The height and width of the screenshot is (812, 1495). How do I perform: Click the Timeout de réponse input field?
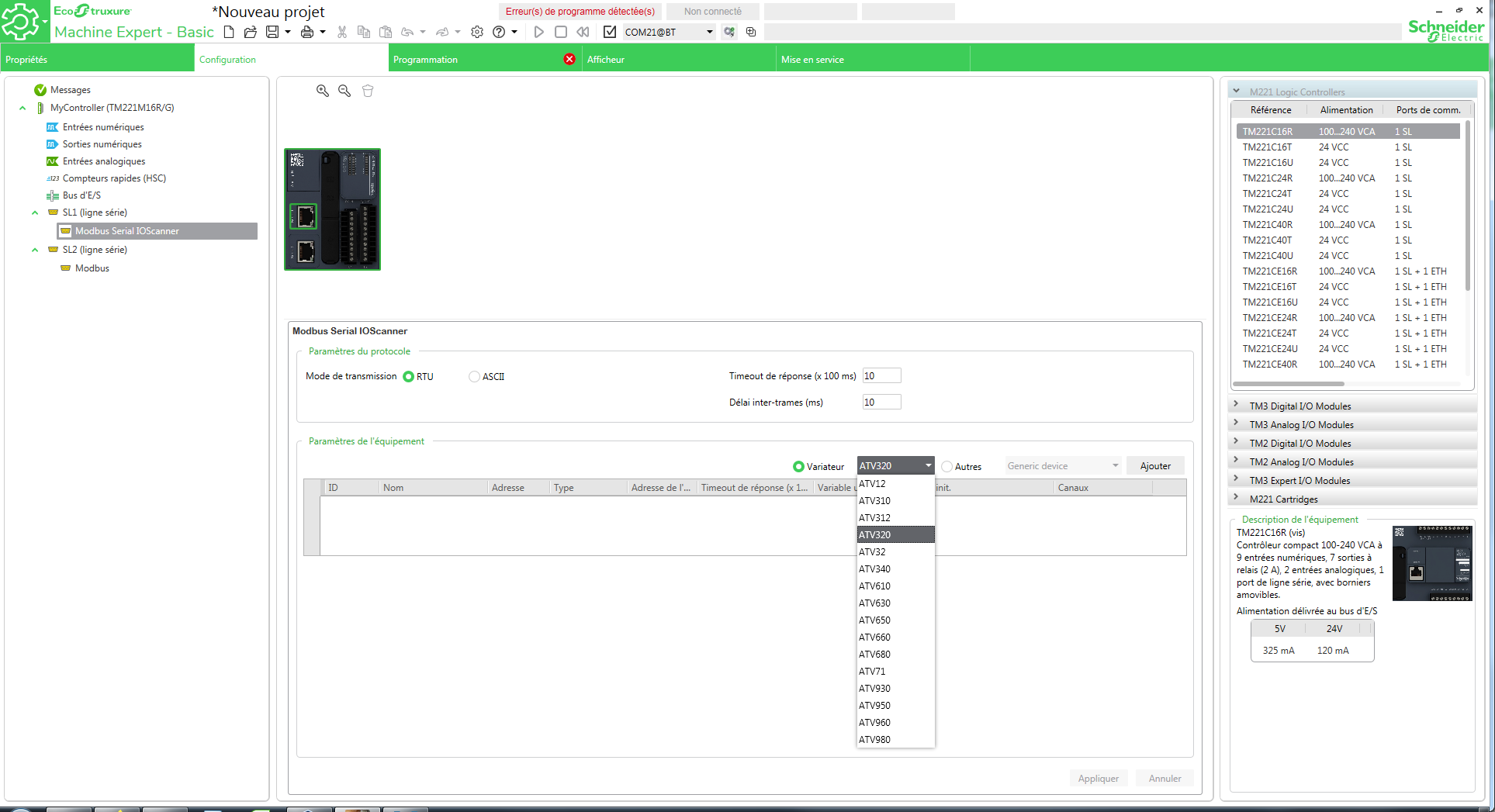click(x=881, y=376)
